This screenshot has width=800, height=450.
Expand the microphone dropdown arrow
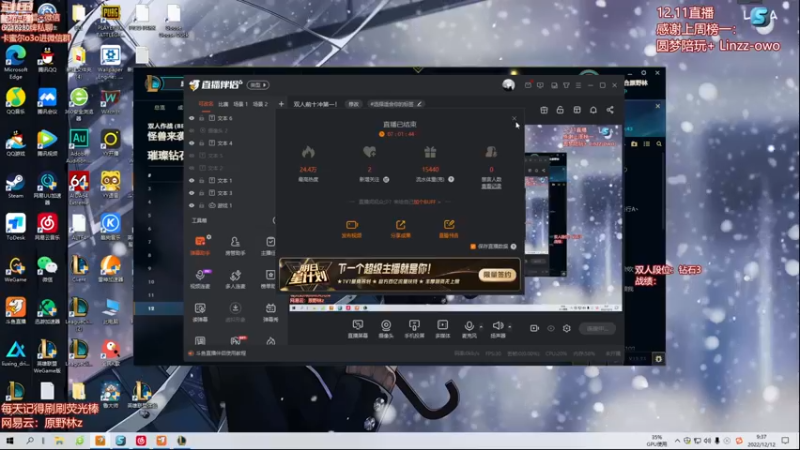(481, 327)
